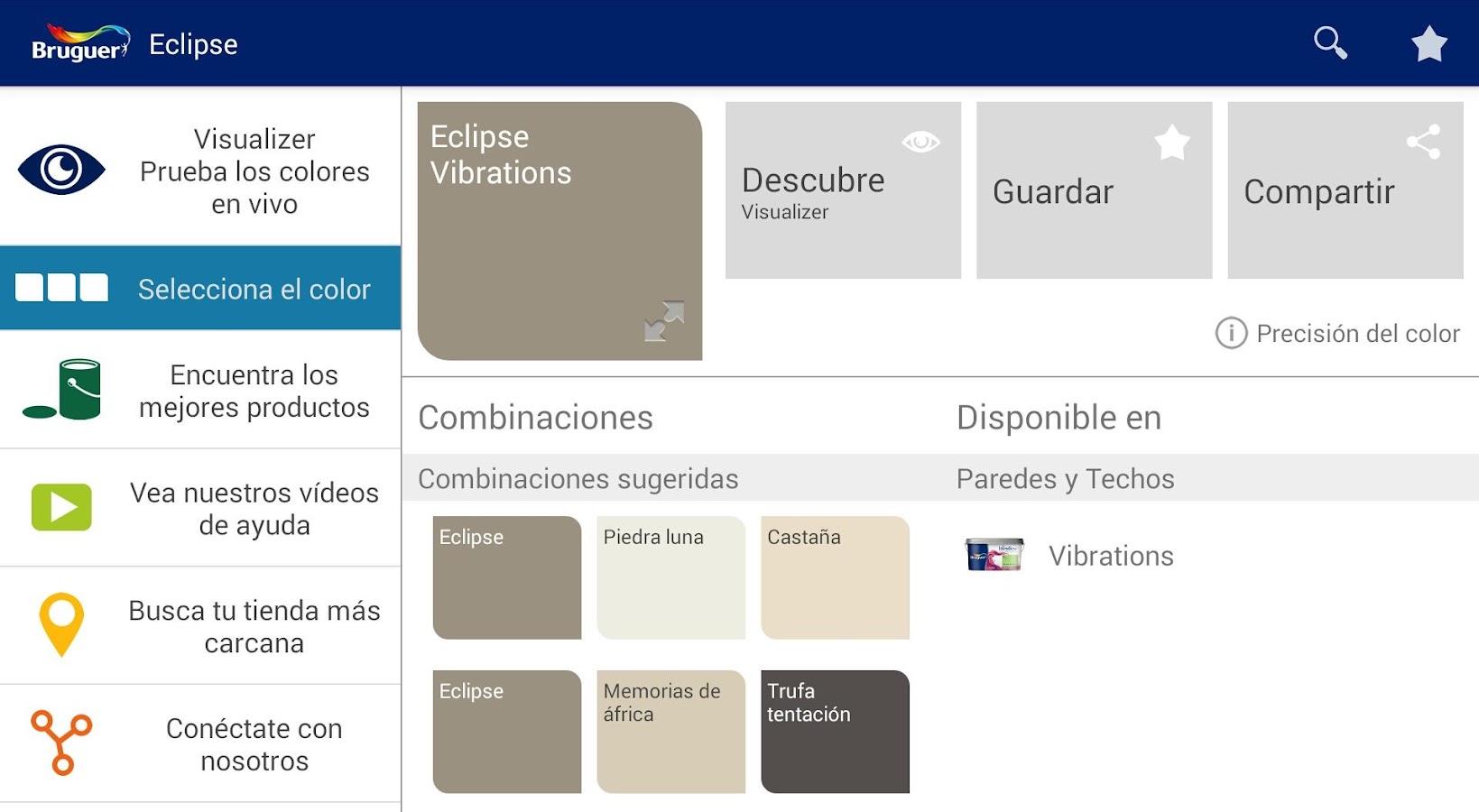Select the Trufa tentación color swatch
Image resolution: width=1479 pixels, height=812 pixels.
[834, 731]
